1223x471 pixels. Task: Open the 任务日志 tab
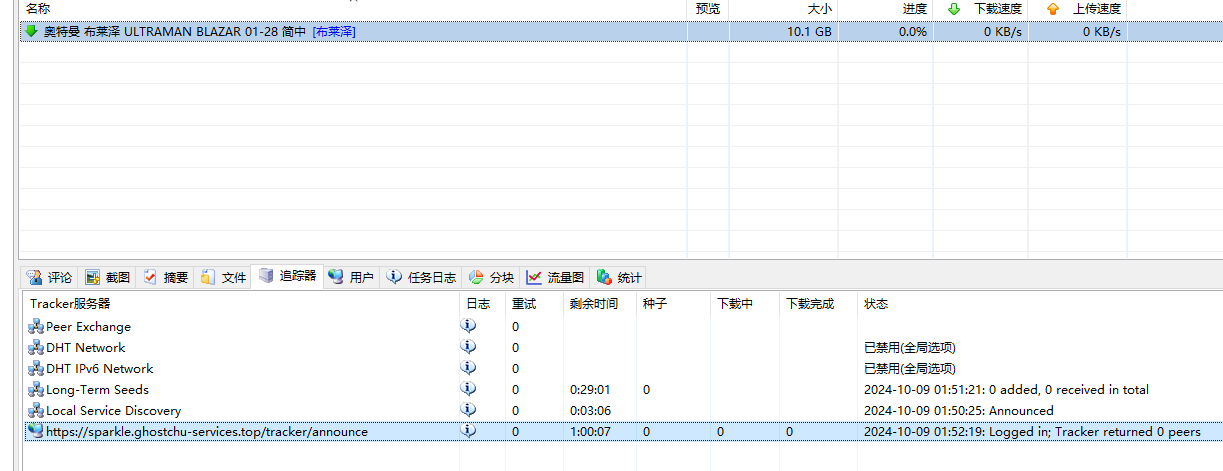(422, 277)
